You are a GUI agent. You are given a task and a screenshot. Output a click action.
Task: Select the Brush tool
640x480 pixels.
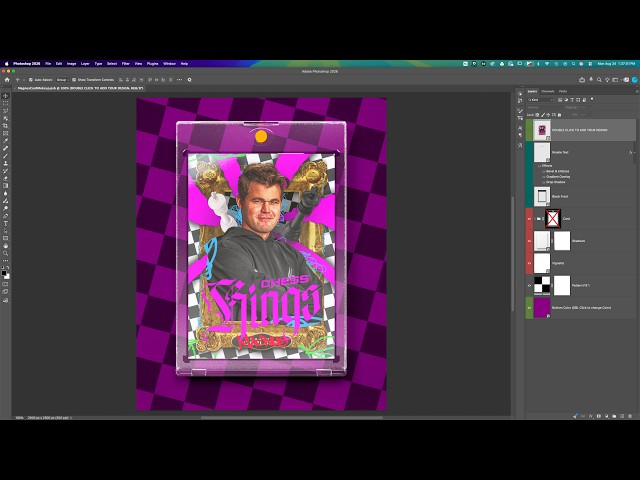click(x=6, y=156)
